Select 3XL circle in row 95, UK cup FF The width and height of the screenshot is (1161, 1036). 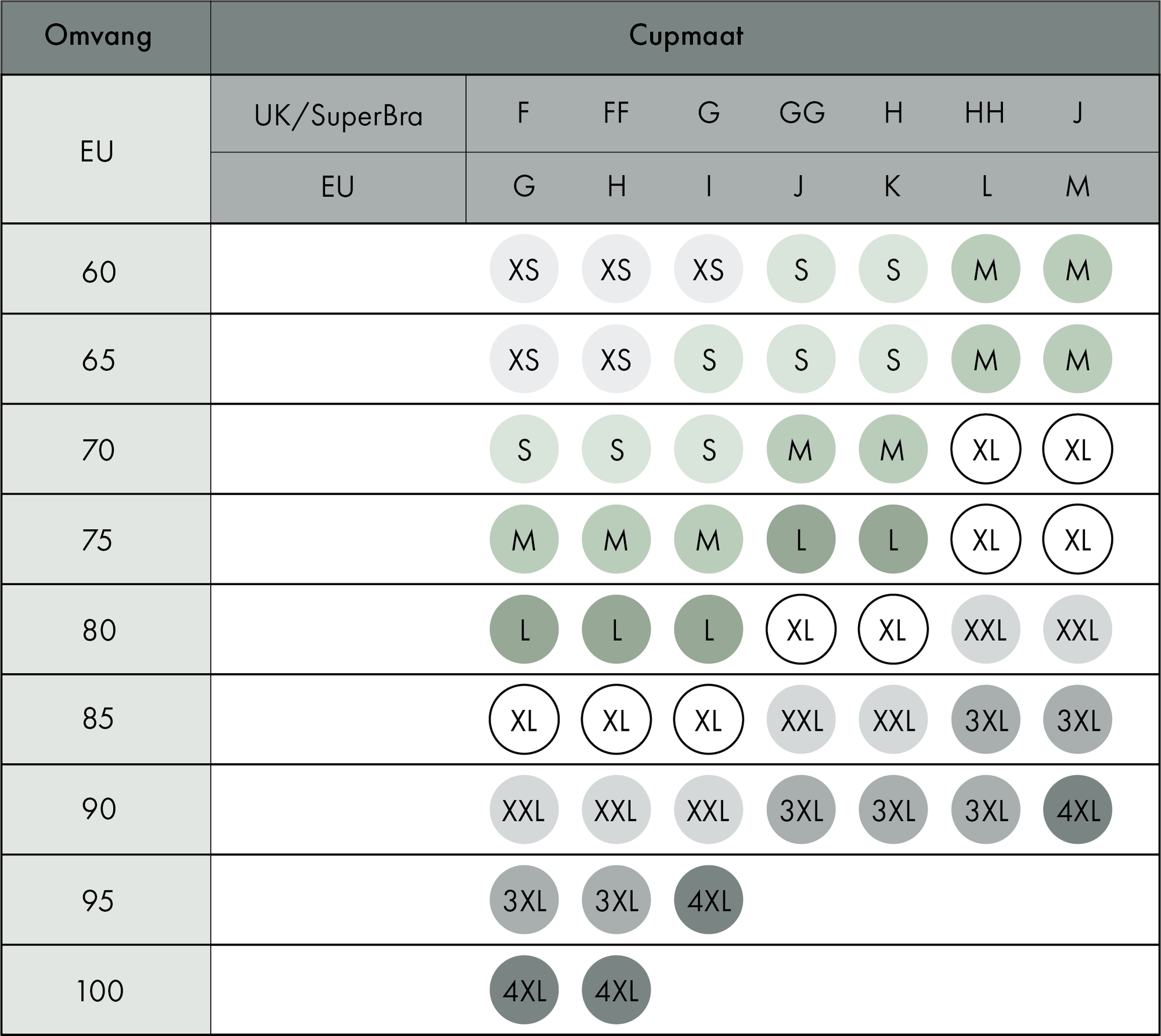pos(616,900)
